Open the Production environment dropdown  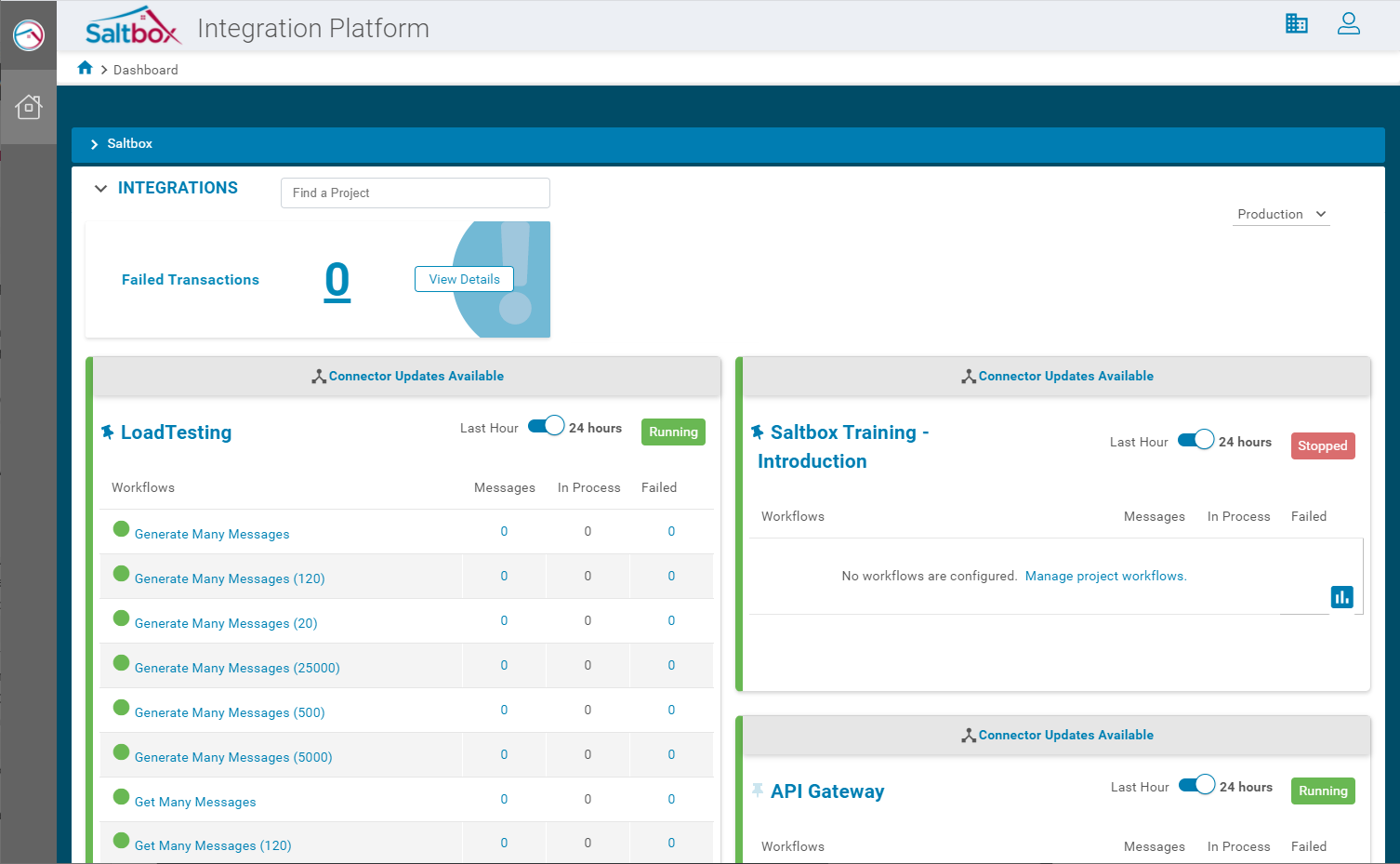(x=1281, y=214)
